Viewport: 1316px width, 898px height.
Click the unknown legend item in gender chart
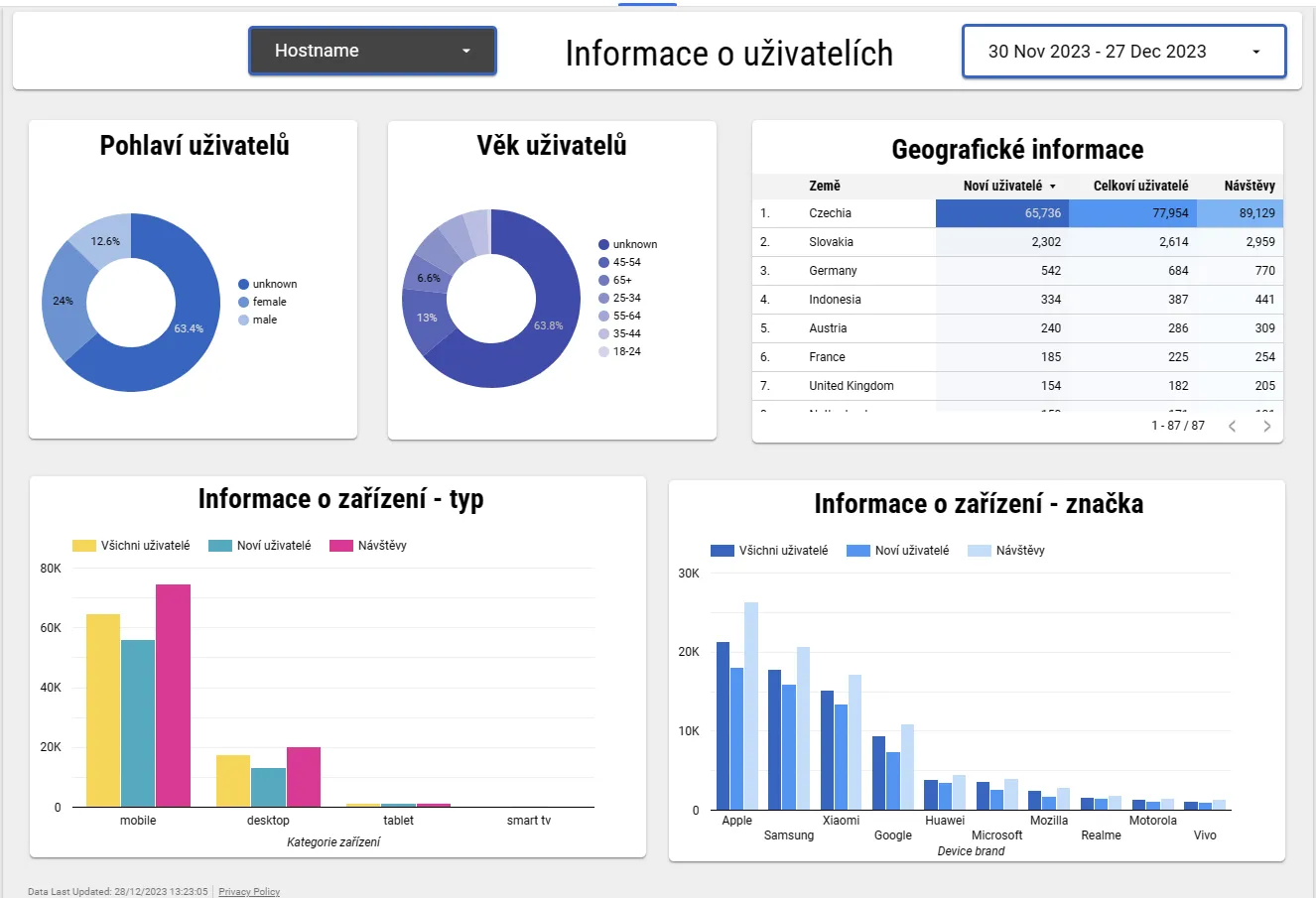click(x=268, y=284)
